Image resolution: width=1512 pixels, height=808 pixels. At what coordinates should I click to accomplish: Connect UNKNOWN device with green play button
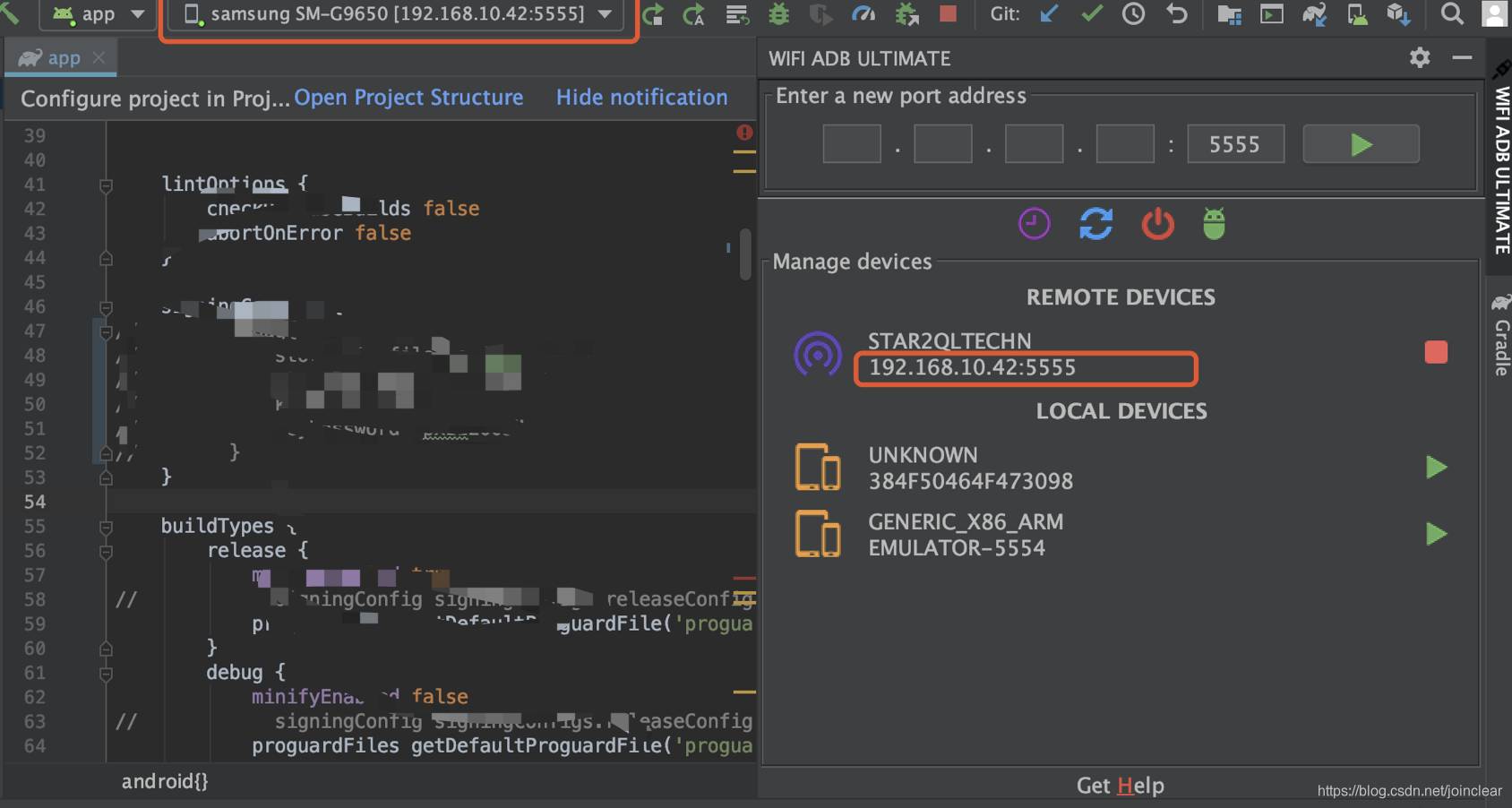pos(1436,467)
